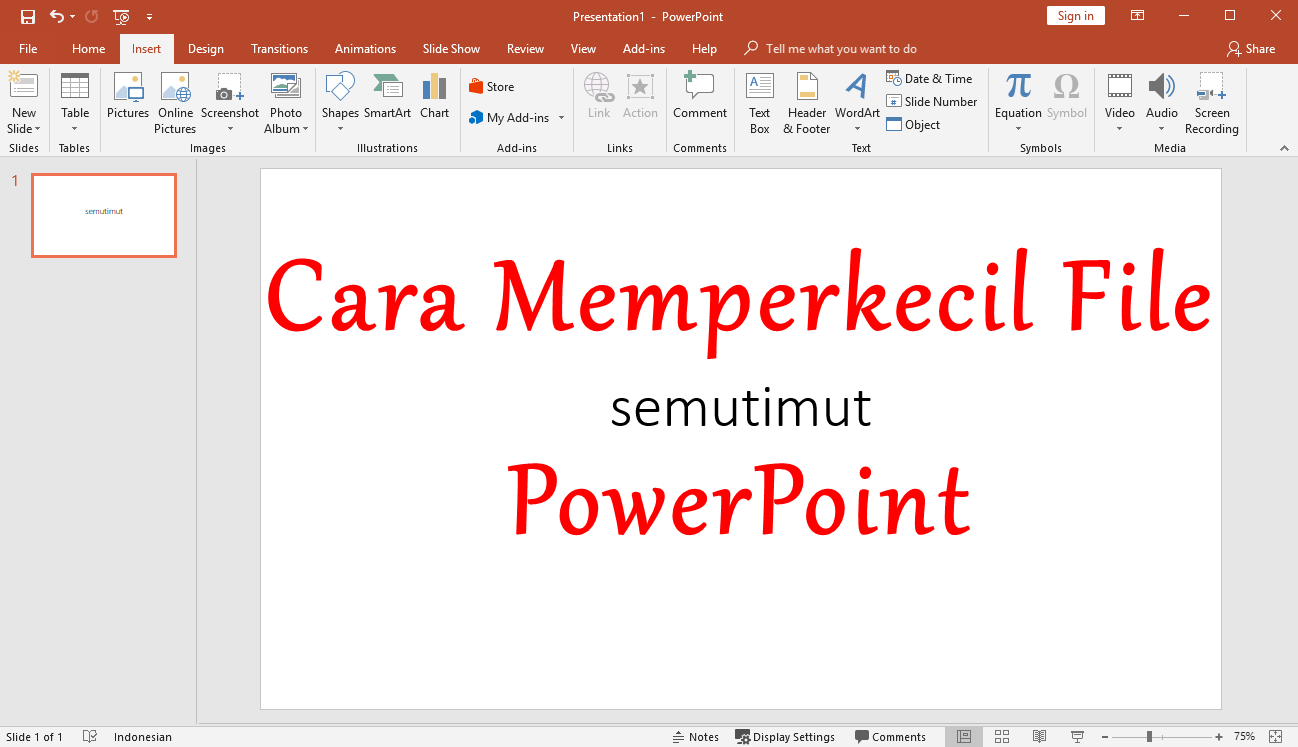Insert Pictures from this device
Viewport: 1298px width, 747px height.
point(128,97)
